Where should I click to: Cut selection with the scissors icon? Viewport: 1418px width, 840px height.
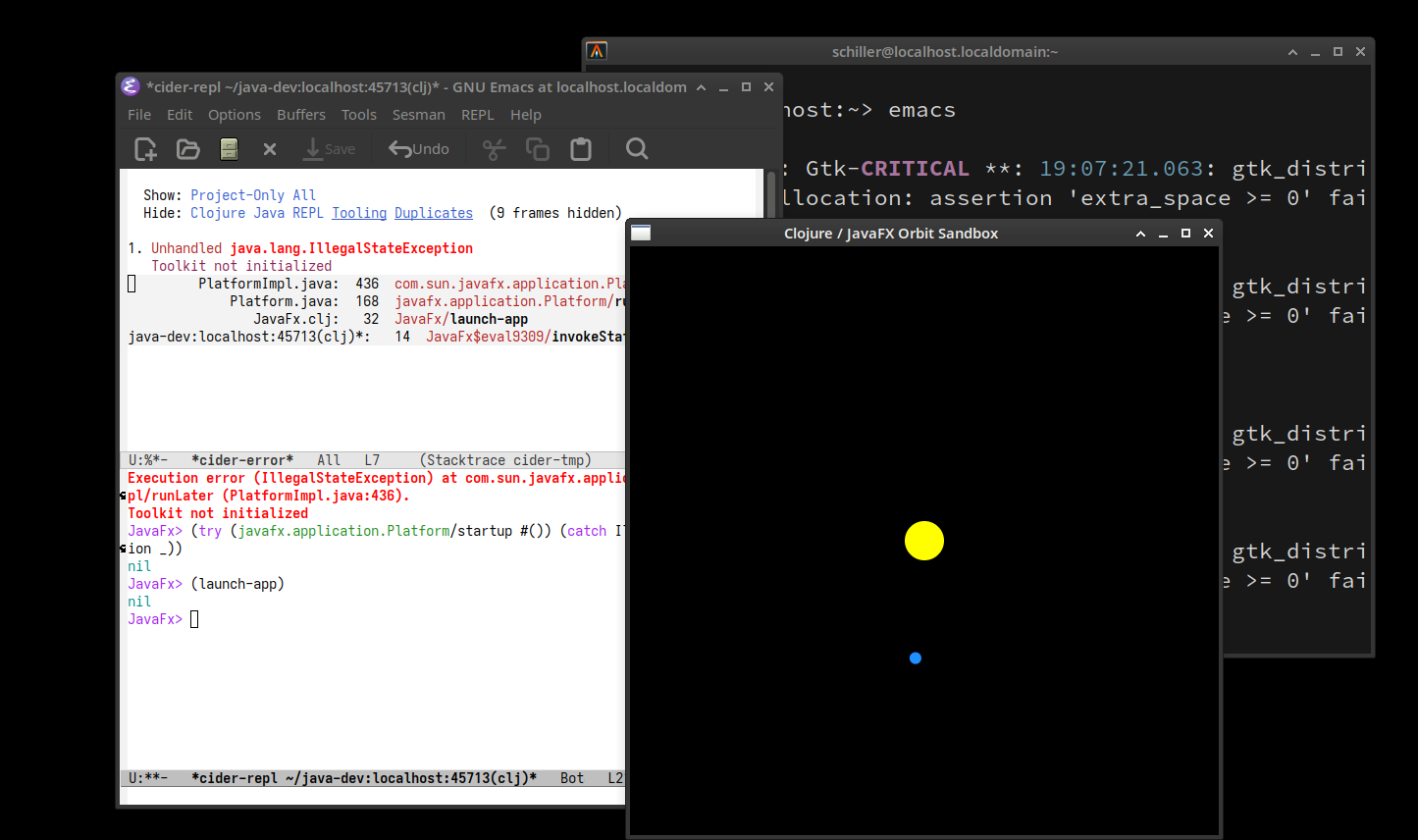click(494, 149)
